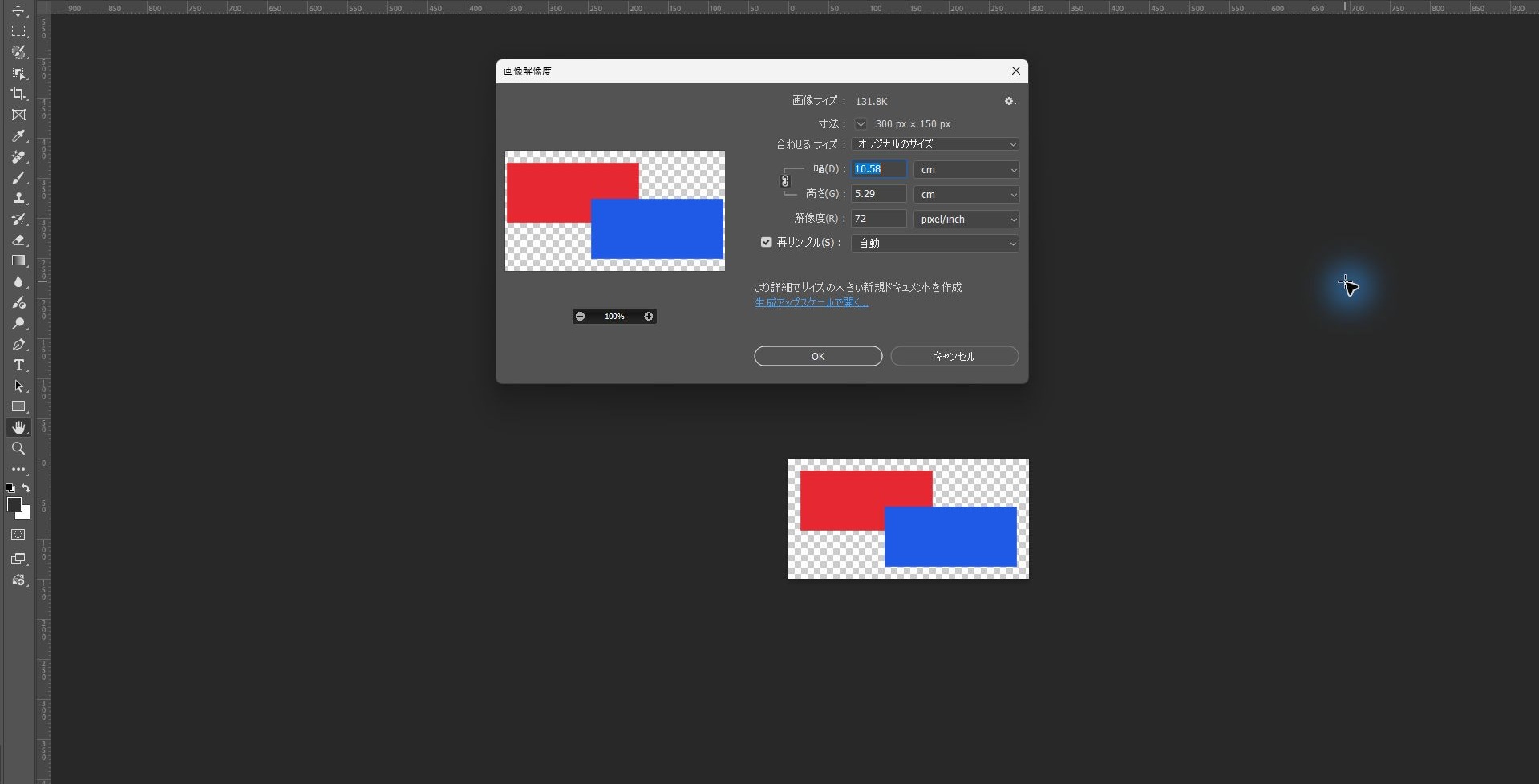Open the resample method 自動 dropdown
Viewport: 1539px width, 784px height.
coord(935,243)
